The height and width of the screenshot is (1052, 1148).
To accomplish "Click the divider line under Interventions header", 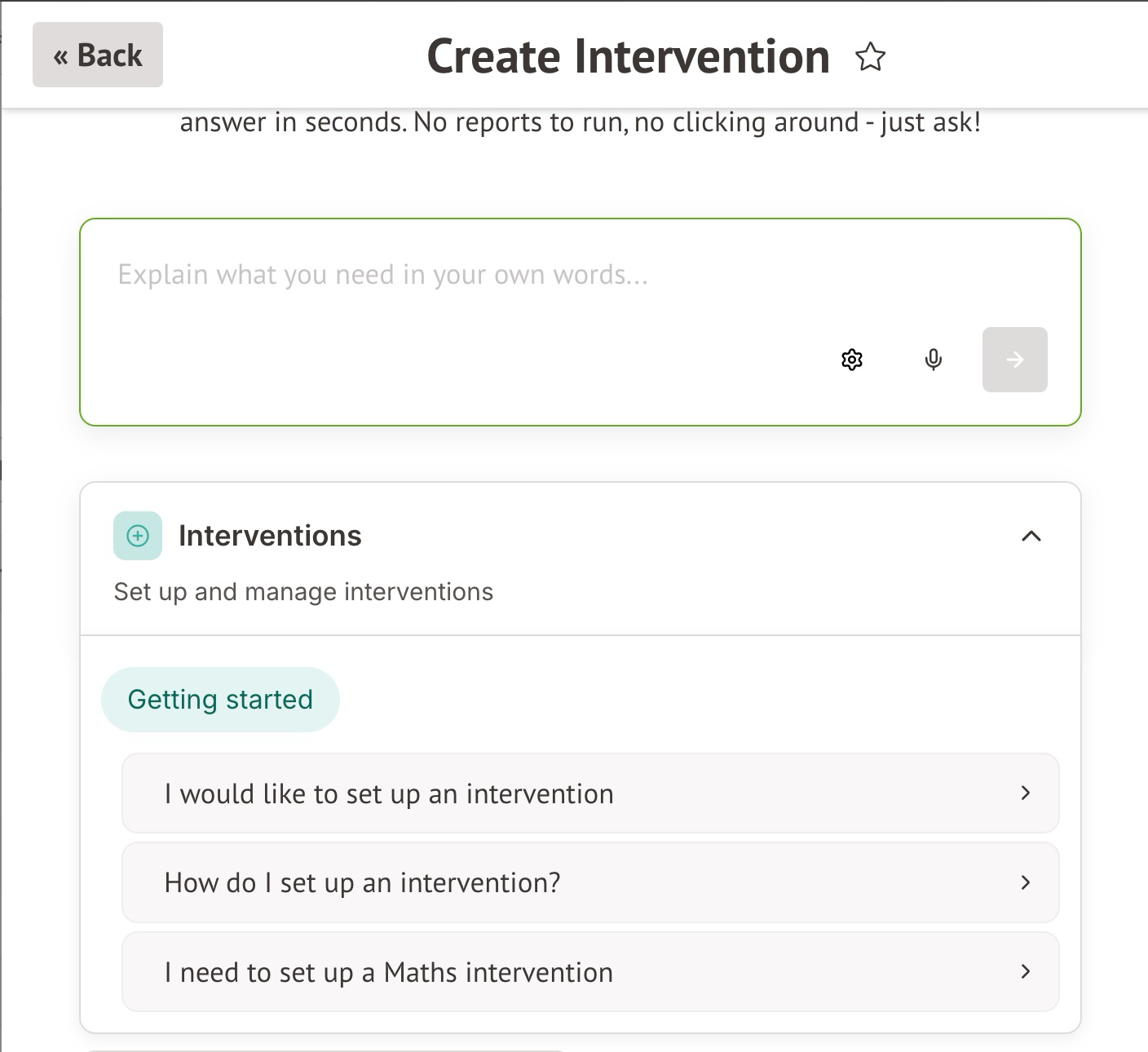I will [x=580, y=634].
